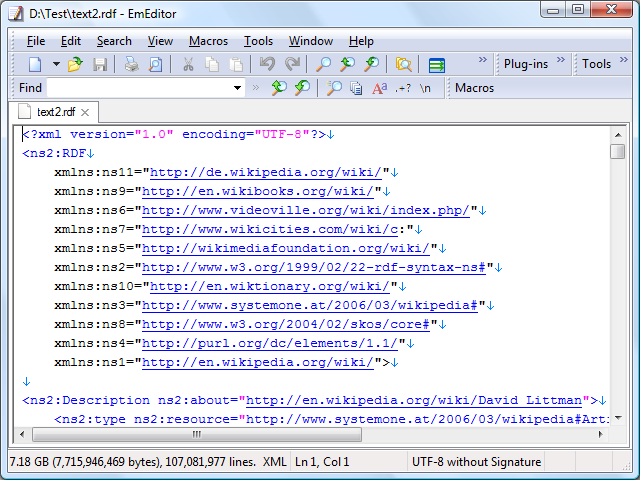Click the Paste clipboard icon
The image size is (640, 480).
pos(236,64)
